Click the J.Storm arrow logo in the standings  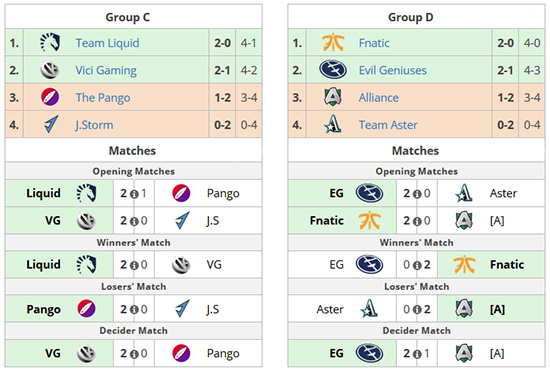click(x=51, y=124)
